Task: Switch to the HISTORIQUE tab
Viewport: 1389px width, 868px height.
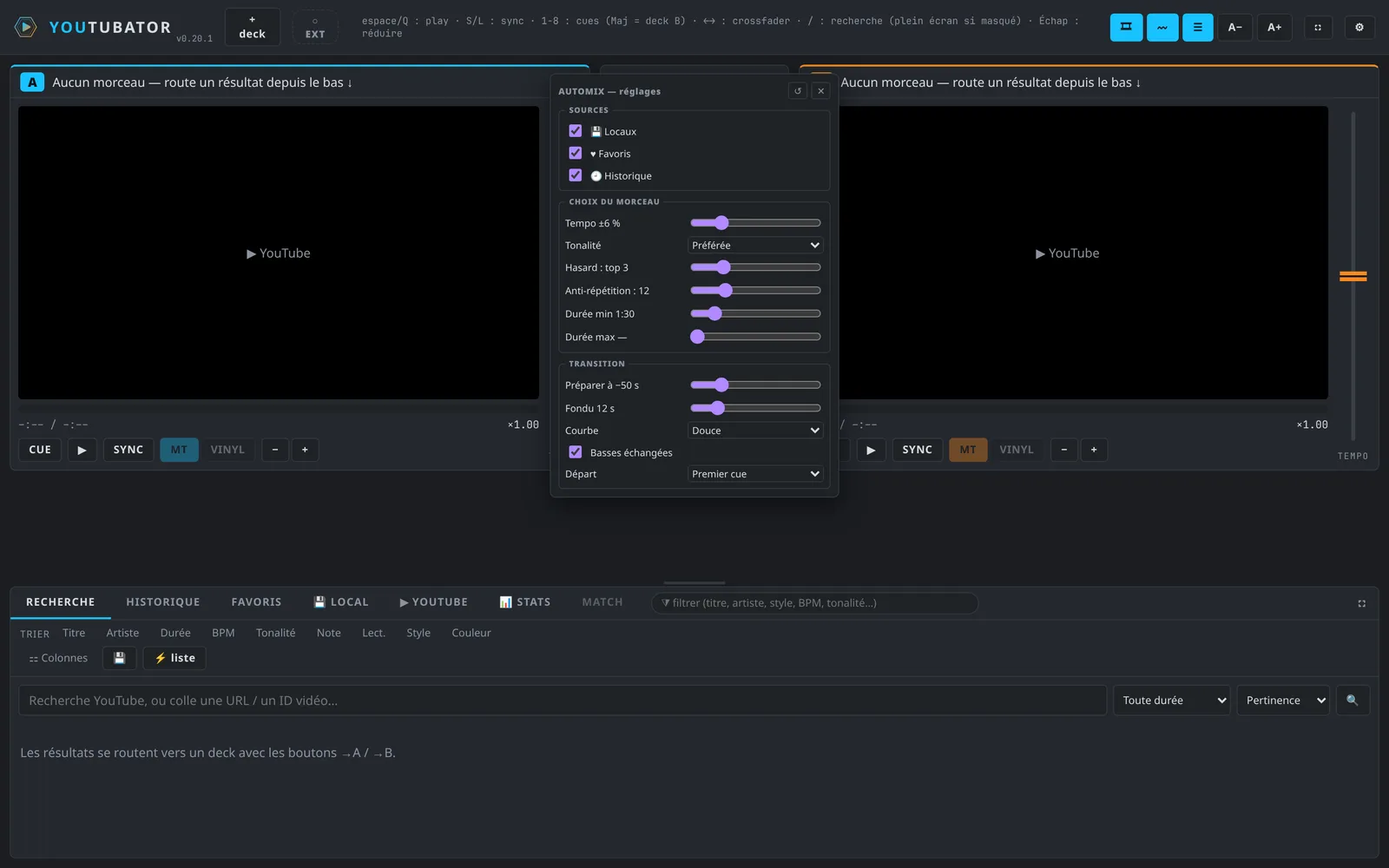Action: click(163, 602)
